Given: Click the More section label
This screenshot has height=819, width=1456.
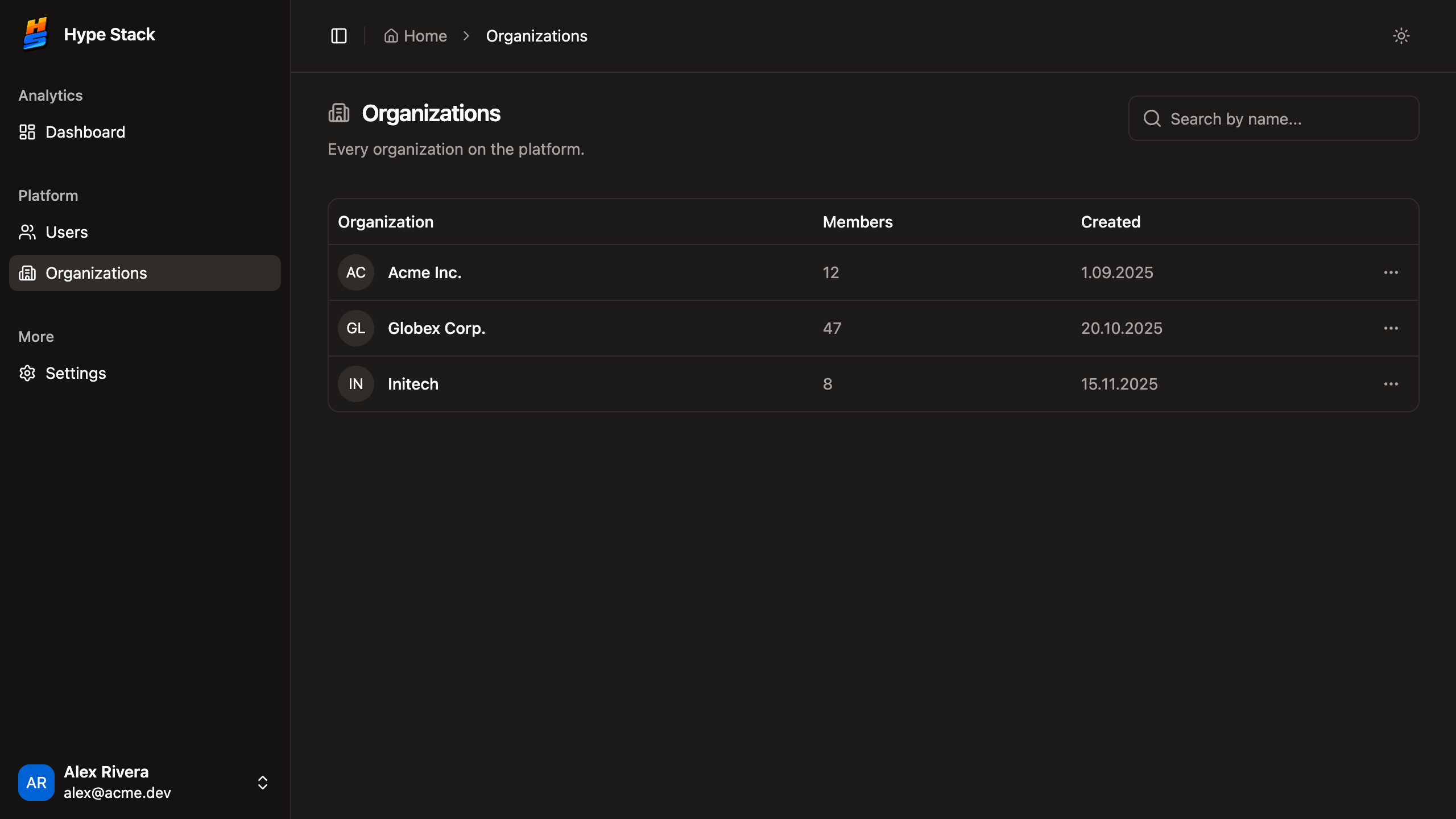Looking at the screenshot, I should pyautogui.click(x=36, y=337).
